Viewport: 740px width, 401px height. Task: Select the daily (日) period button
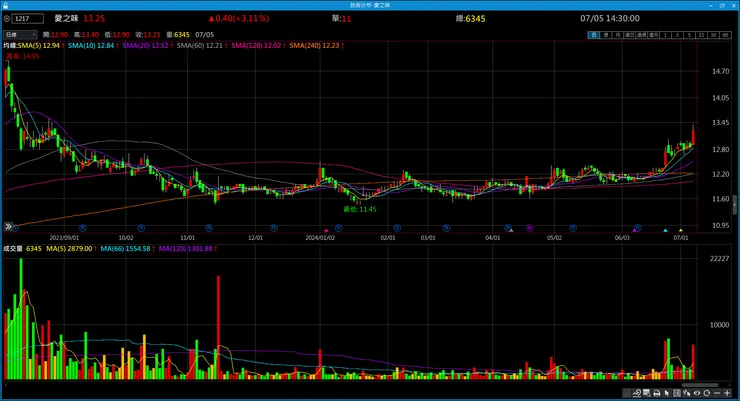click(x=594, y=35)
